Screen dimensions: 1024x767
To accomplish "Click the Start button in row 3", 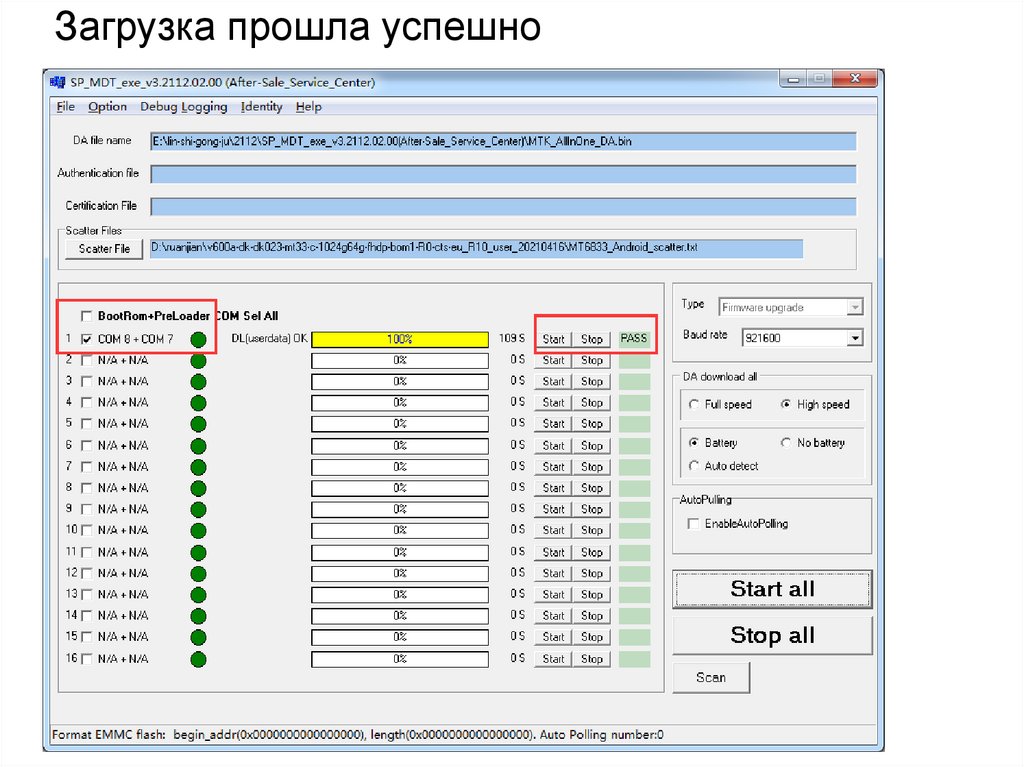I will click(553, 382).
